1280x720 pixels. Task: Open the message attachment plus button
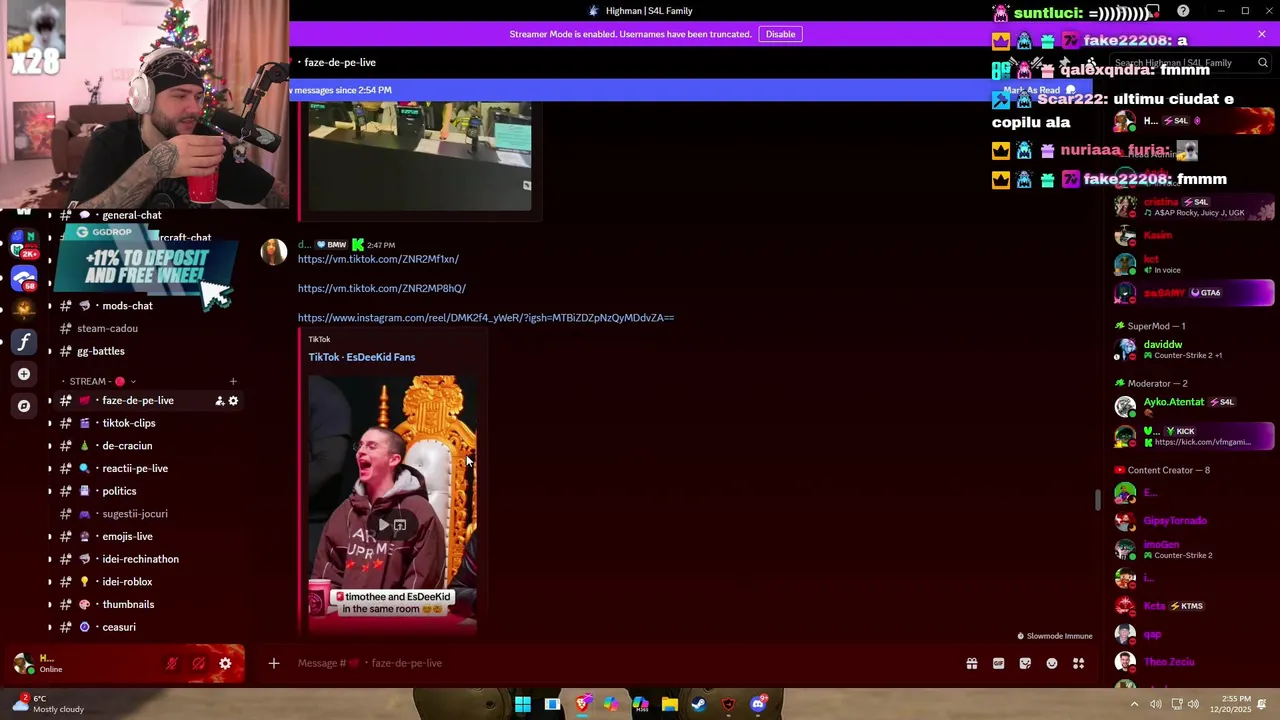273,663
